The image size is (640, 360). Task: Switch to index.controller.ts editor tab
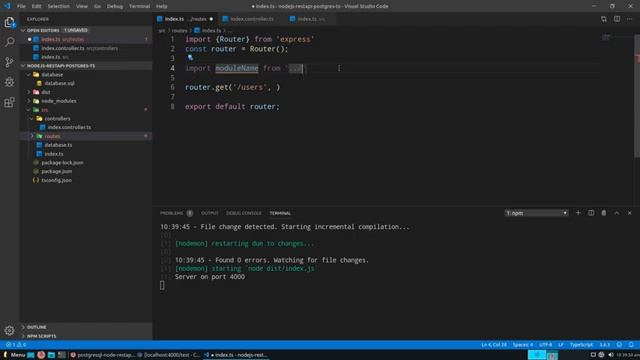pos(252,19)
